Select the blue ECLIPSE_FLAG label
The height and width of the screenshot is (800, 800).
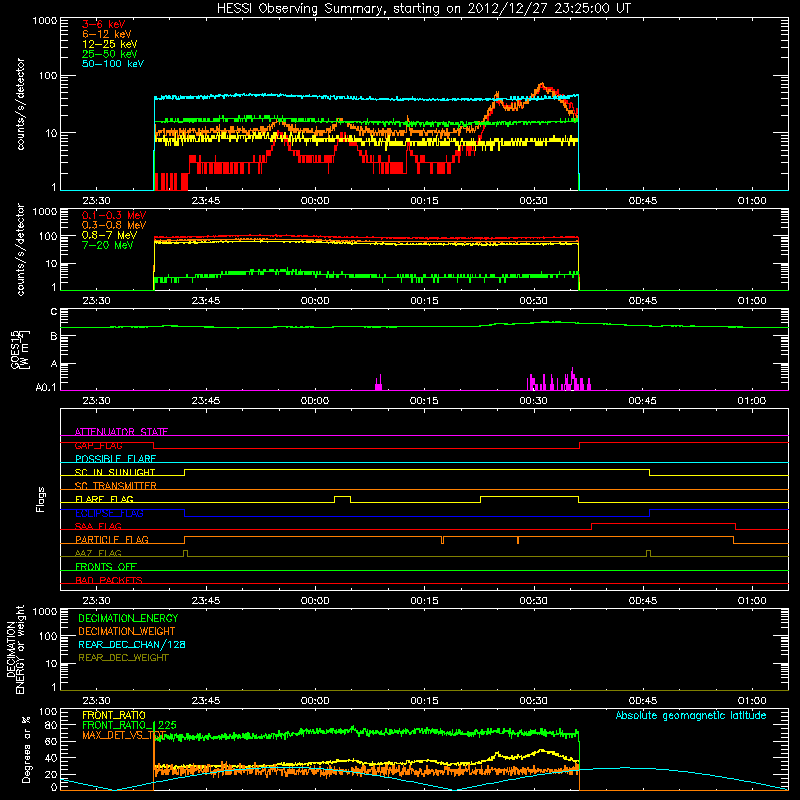point(109,513)
